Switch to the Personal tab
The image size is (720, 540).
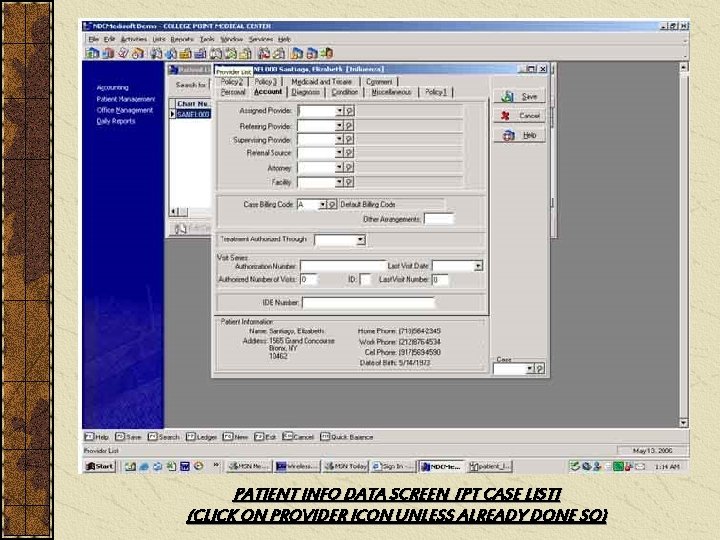pyautogui.click(x=233, y=92)
